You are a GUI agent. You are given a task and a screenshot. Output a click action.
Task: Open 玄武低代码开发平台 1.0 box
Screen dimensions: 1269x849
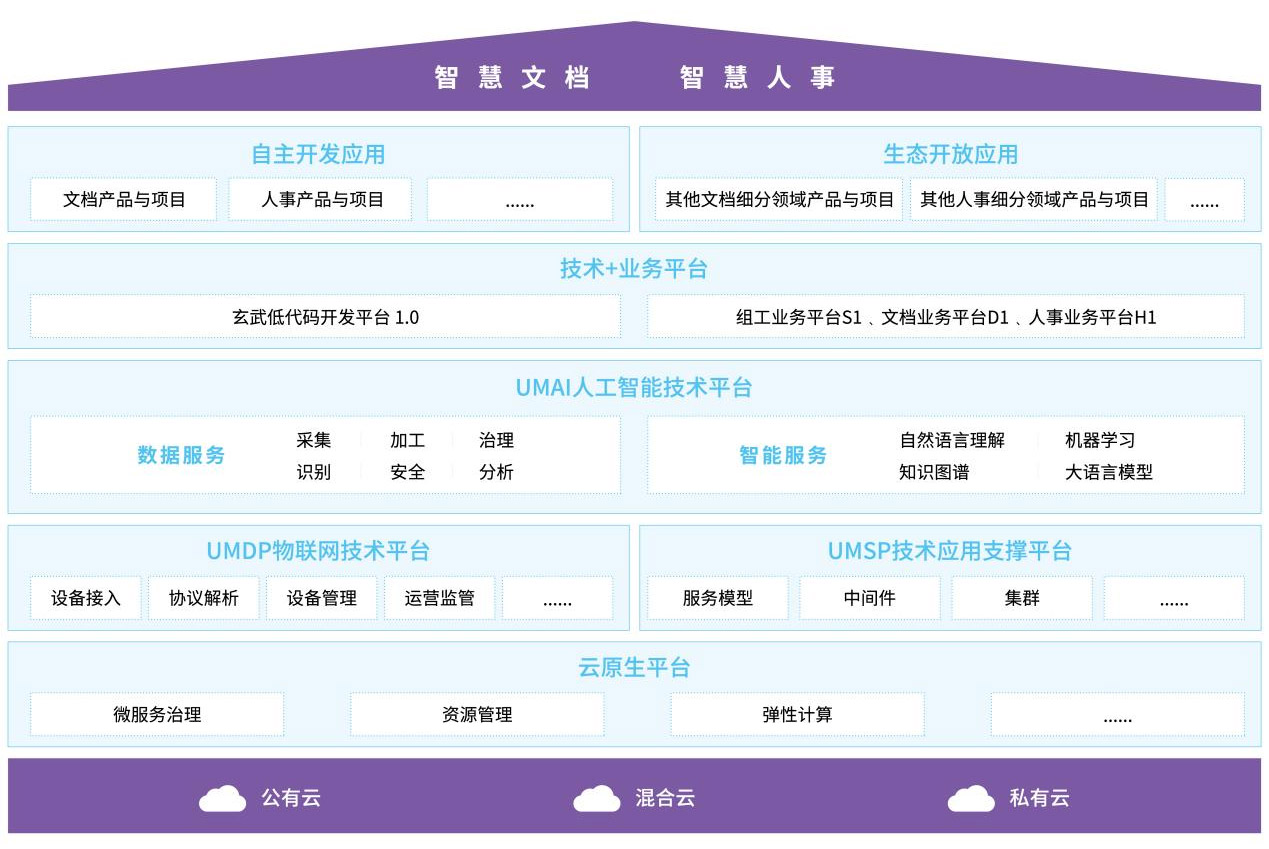pyautogui.click(x=325, y=317)
